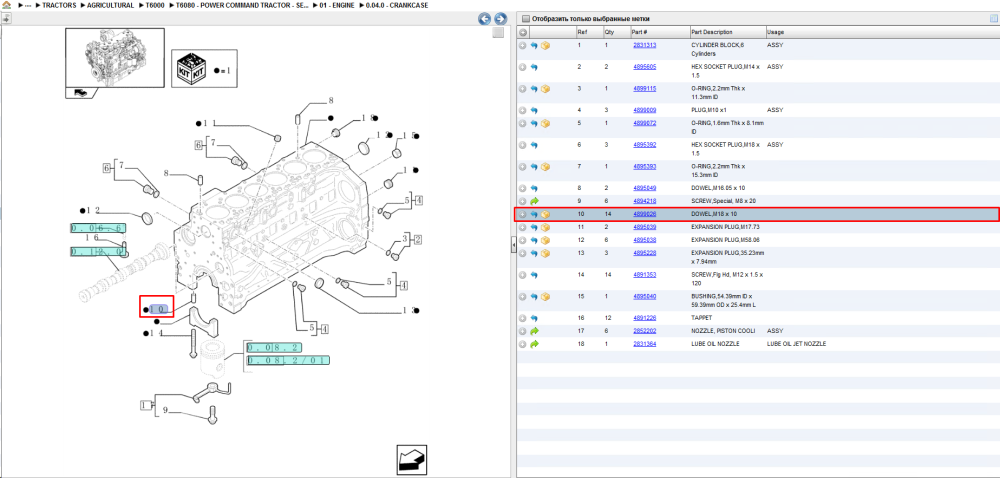Go to T6080 - POWER COMMAND TRACTOR breadcrumb

(243, 5)
